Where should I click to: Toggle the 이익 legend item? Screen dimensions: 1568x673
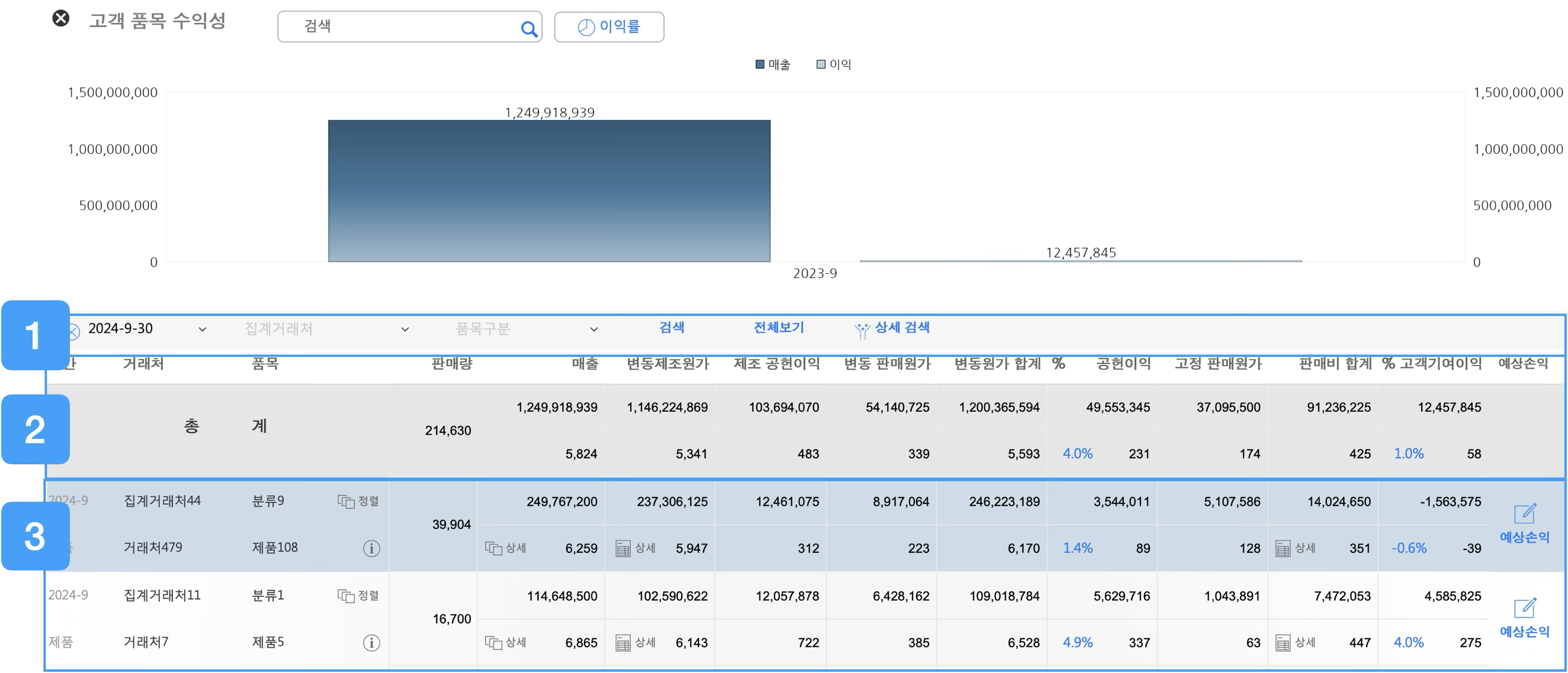tap(834, 65)
